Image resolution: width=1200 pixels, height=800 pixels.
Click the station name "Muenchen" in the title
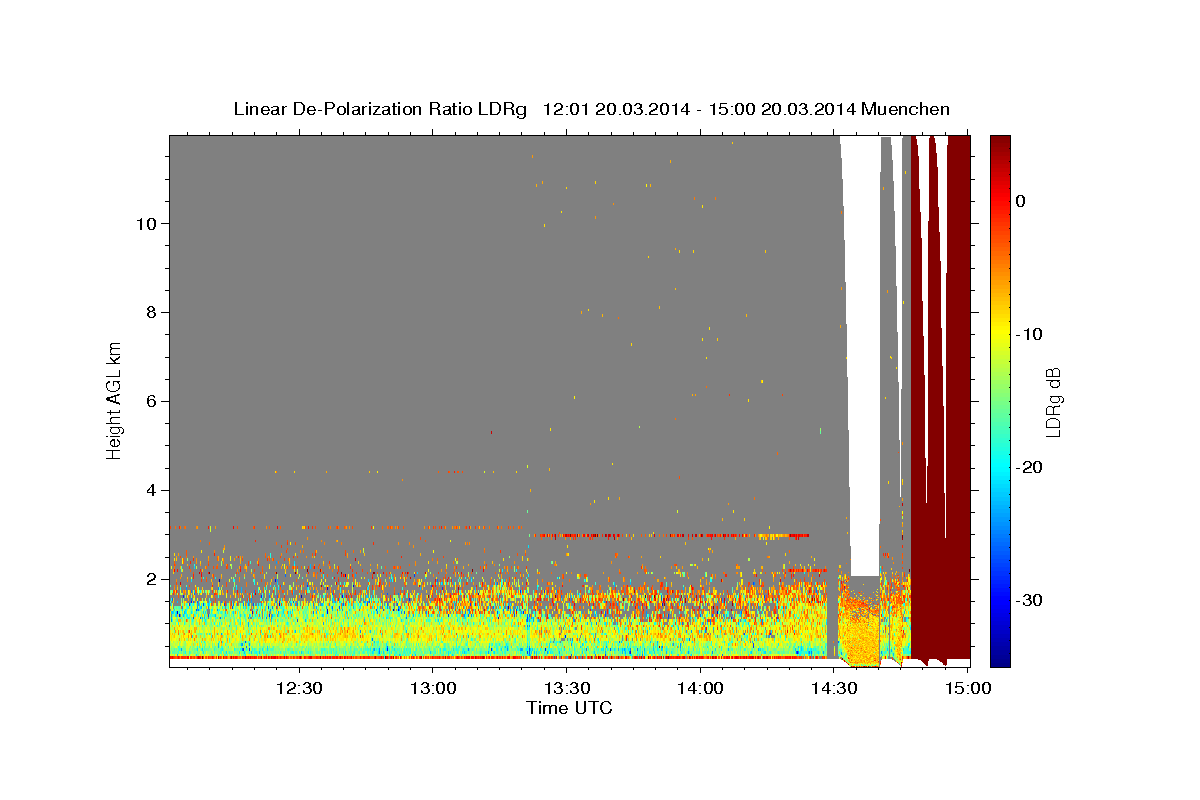click(905, 109)
